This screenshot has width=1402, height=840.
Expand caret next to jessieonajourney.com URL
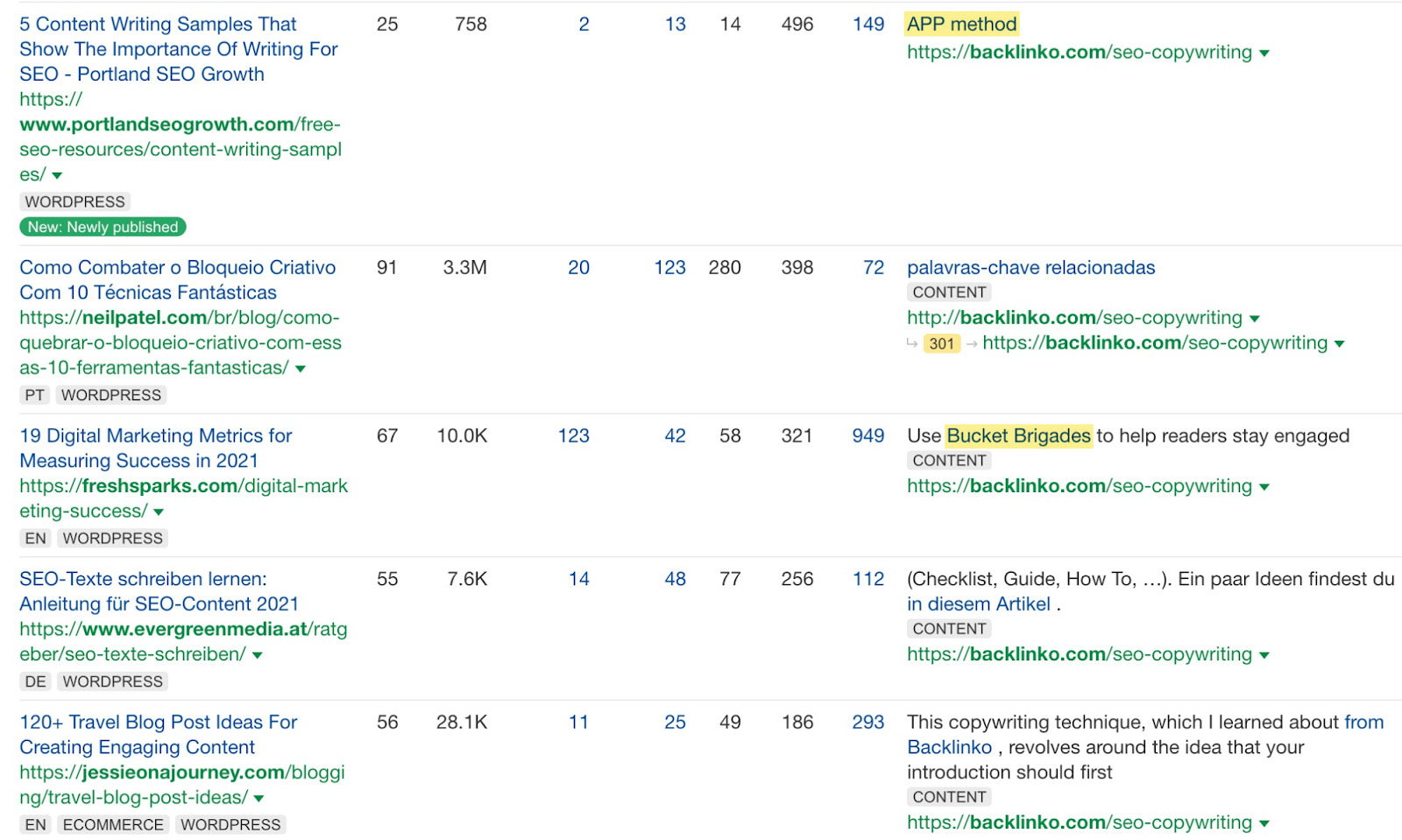point(258,798)
